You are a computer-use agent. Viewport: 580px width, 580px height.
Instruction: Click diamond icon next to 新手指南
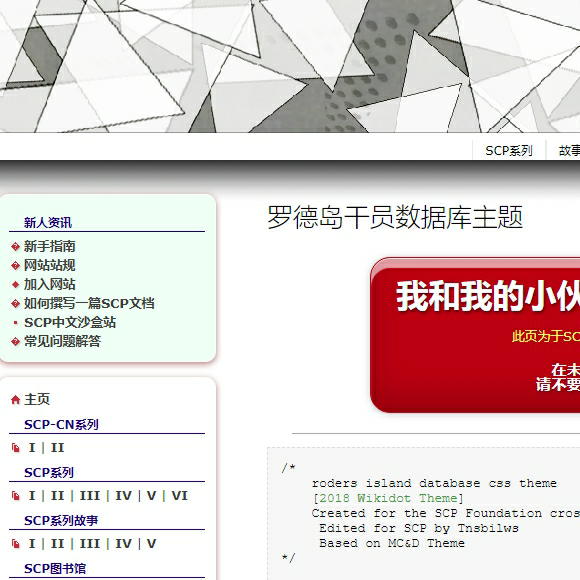click(x=15, y=246)
